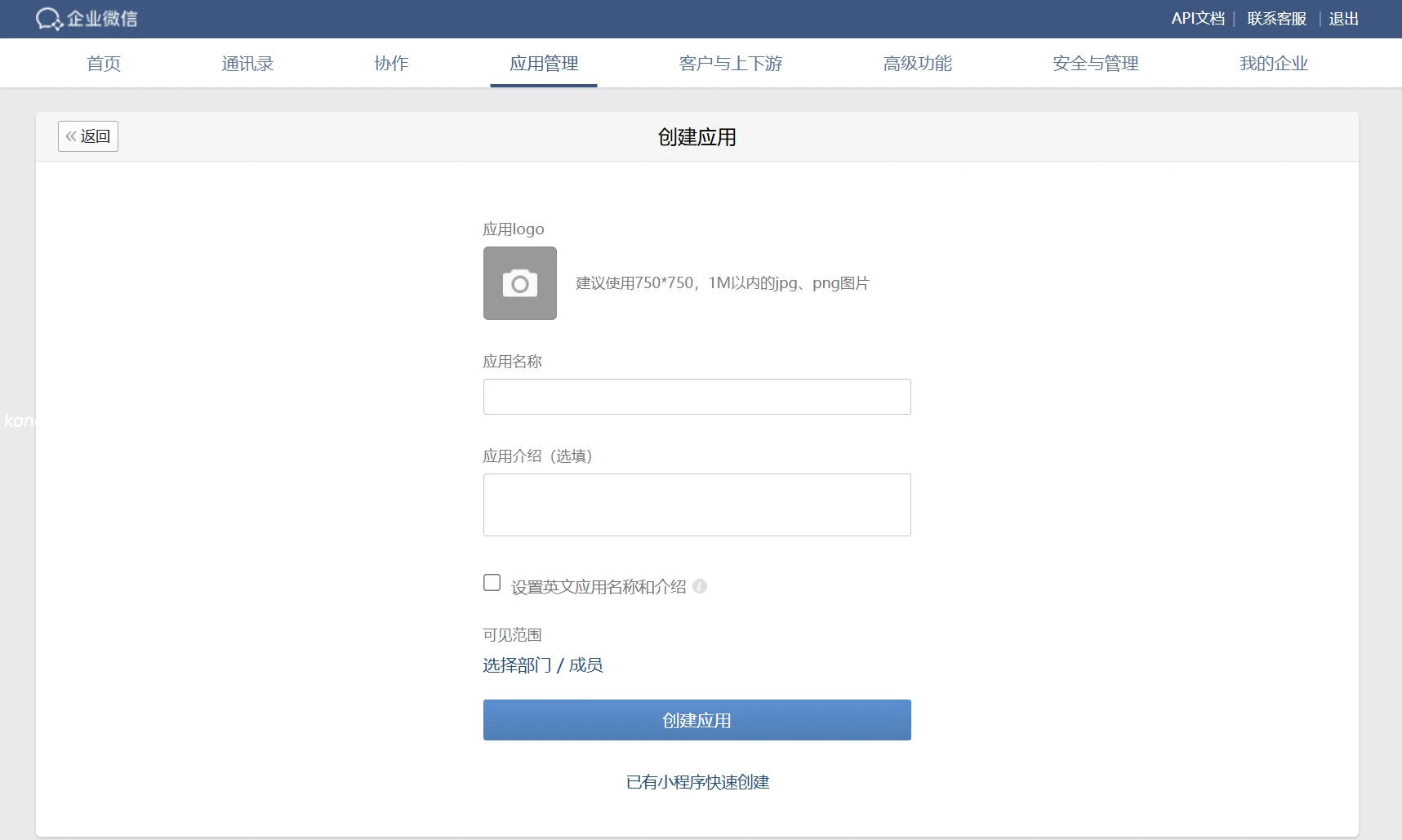Viewport: 1402px width, 840px height.
Task: Open 通讯录 tab
Action: click(x=247, y=64)
